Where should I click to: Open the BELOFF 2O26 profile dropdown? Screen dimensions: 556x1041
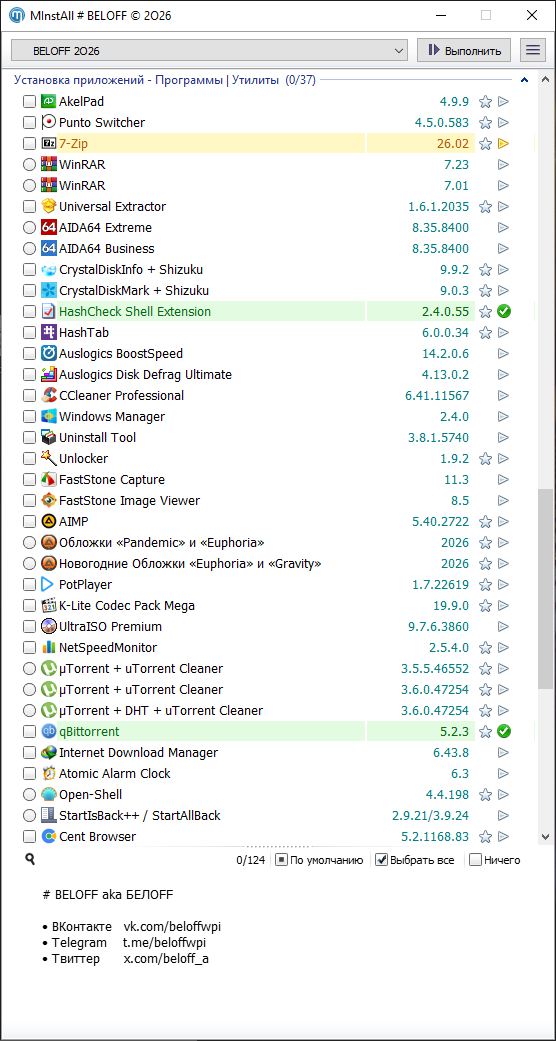(209, 50)
